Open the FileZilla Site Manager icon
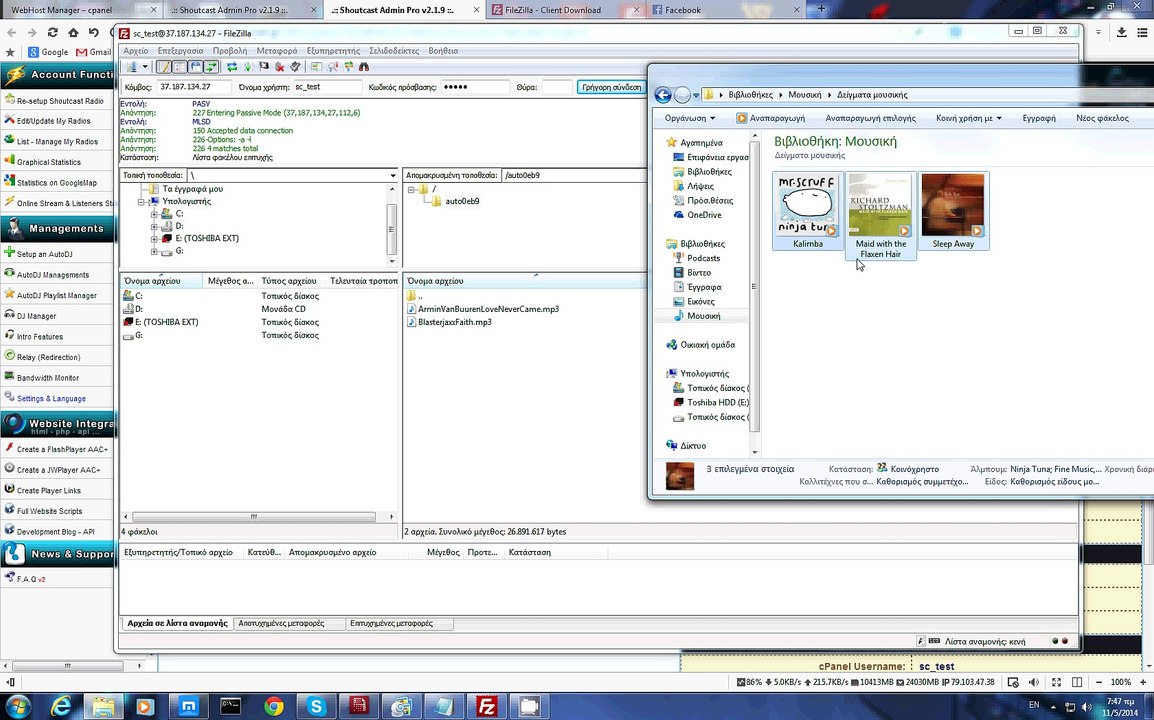This screenshot has height=720, width=1154. 131,67
